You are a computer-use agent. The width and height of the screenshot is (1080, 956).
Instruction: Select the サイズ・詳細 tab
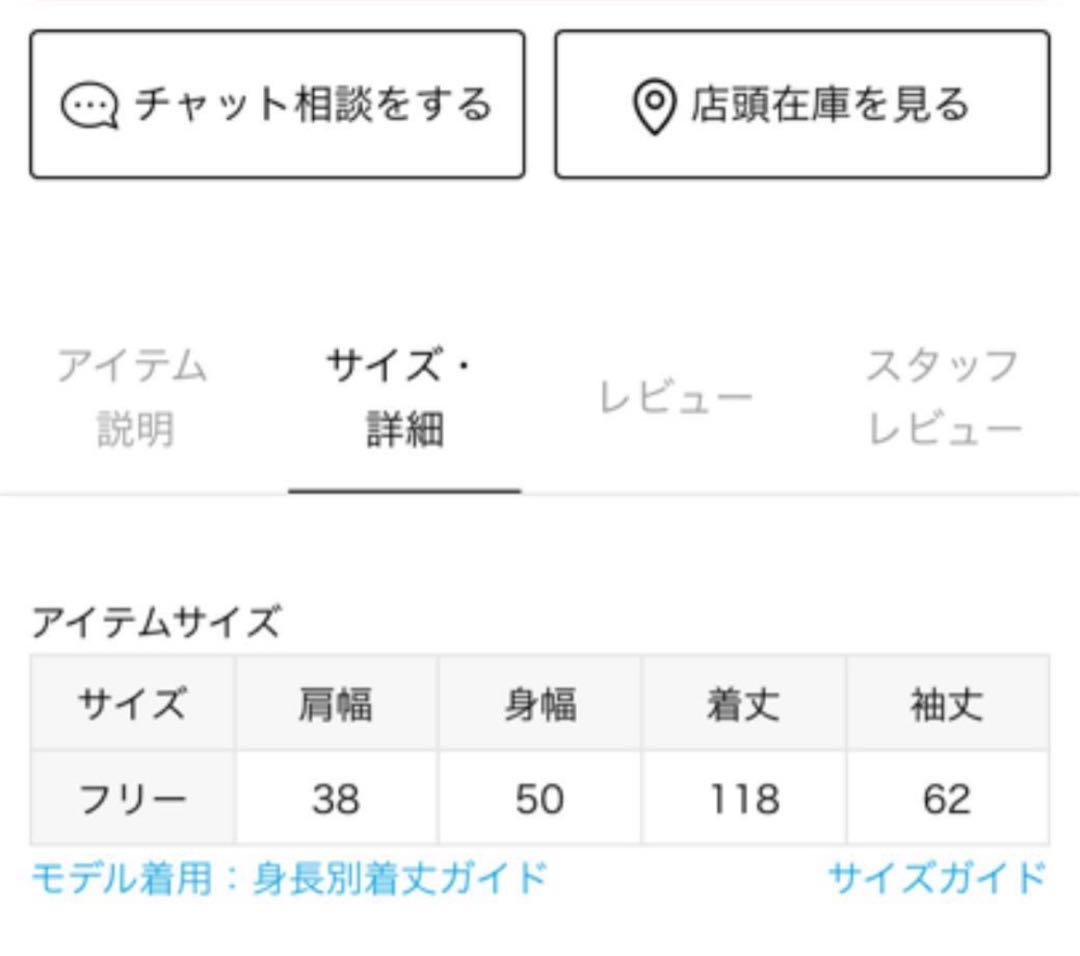404,398
